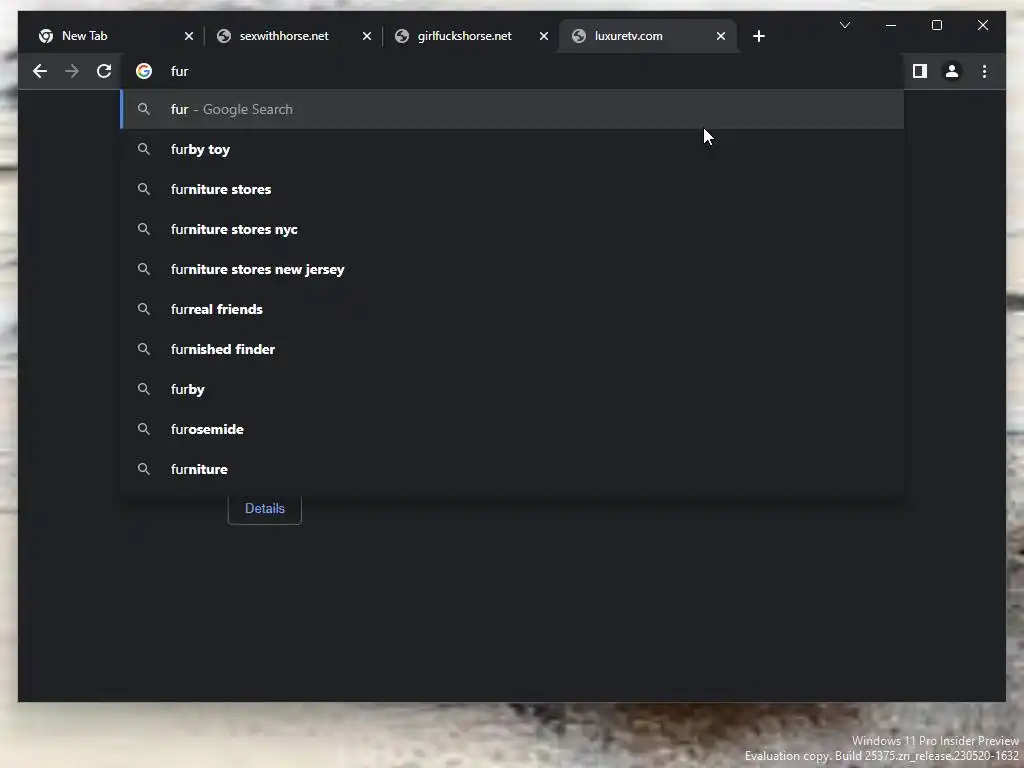Viewport: 1024px width, 768px height.
Task: Click the Details button
Action: coord(264,509)
